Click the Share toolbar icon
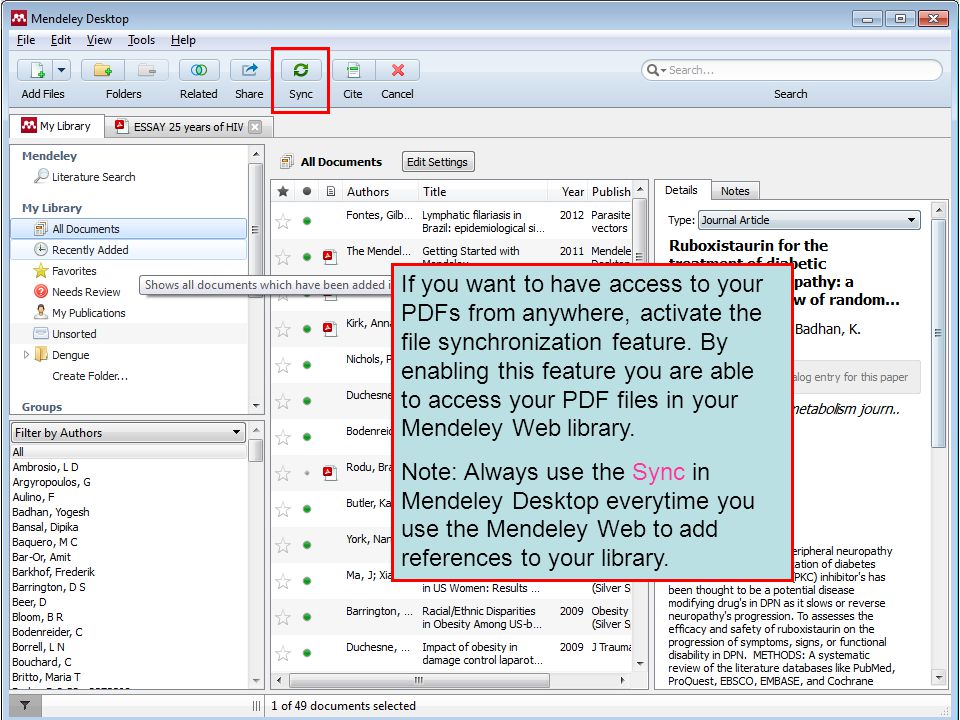Image resolution: width=960 pixels, height=720 pixels. 249,70
